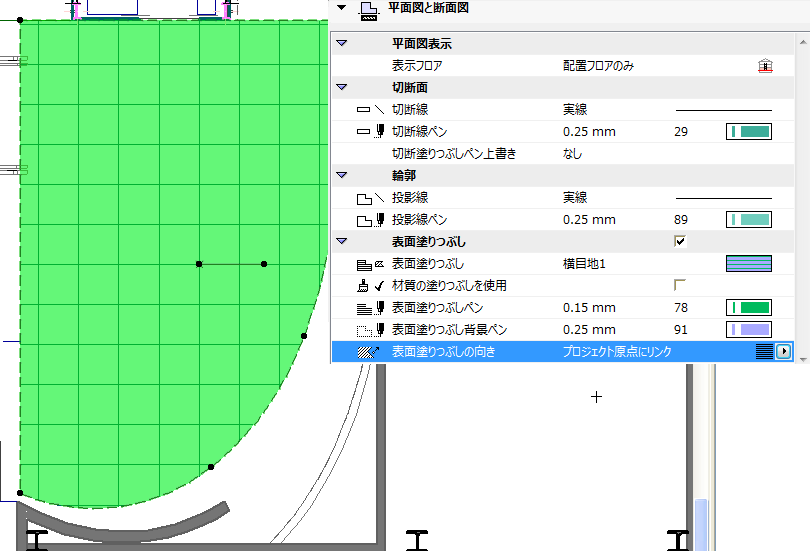
Task: Open the 表面塗りつぶし背景ペン lavender swatch 91
Action: tap(749, 329)
